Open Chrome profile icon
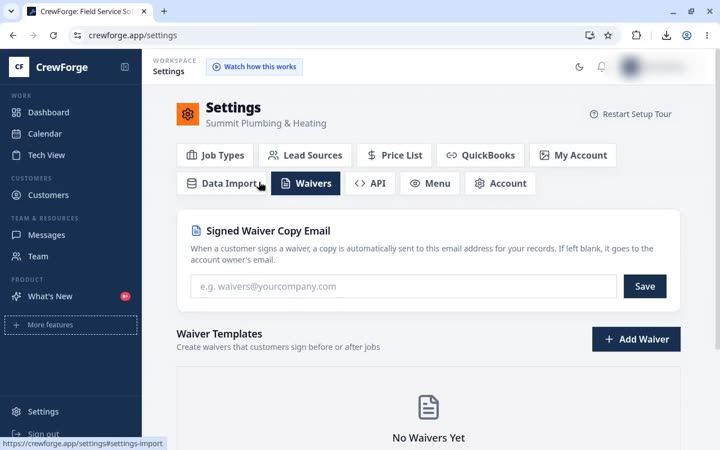This screenshot has width=720, height=450. (686, 35)
